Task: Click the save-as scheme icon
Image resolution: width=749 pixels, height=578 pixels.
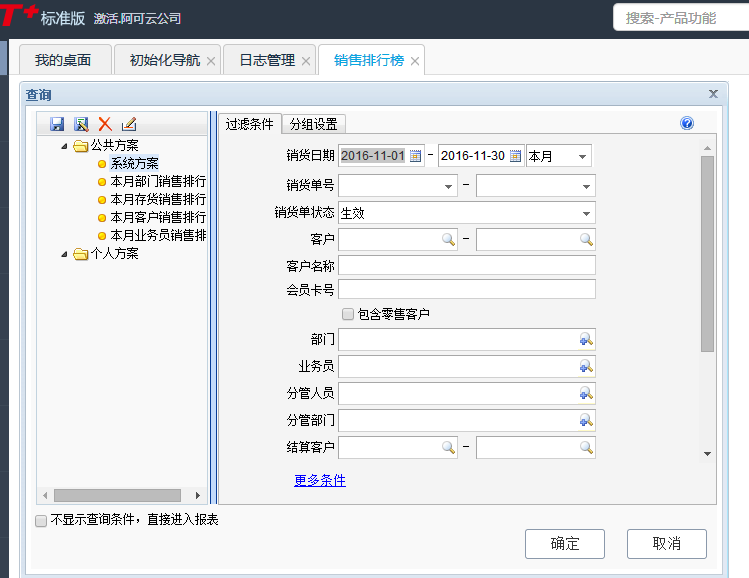Action: click(x=81, y=124)
